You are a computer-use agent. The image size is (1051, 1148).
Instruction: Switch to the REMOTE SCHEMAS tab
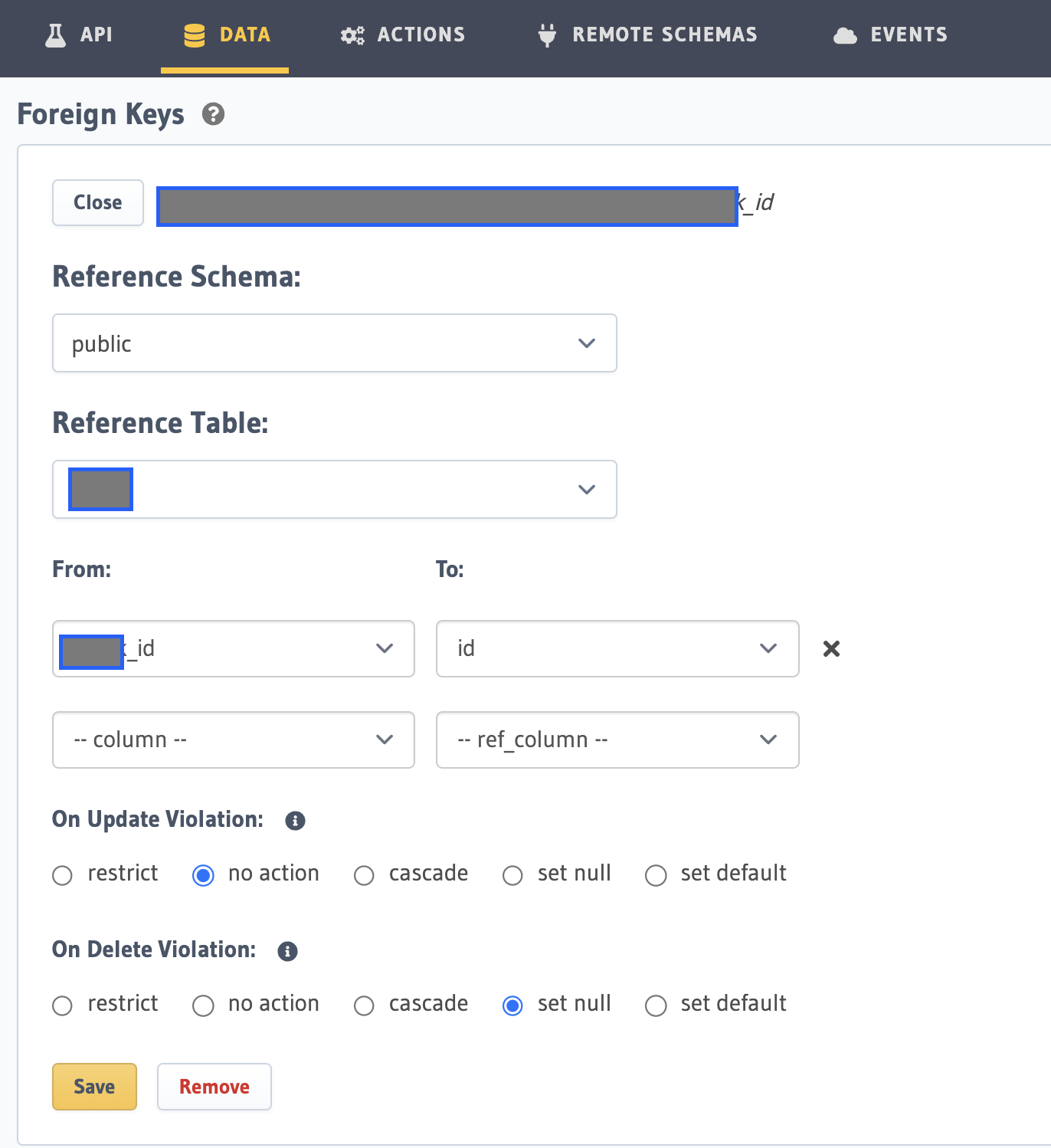[646, 34]
